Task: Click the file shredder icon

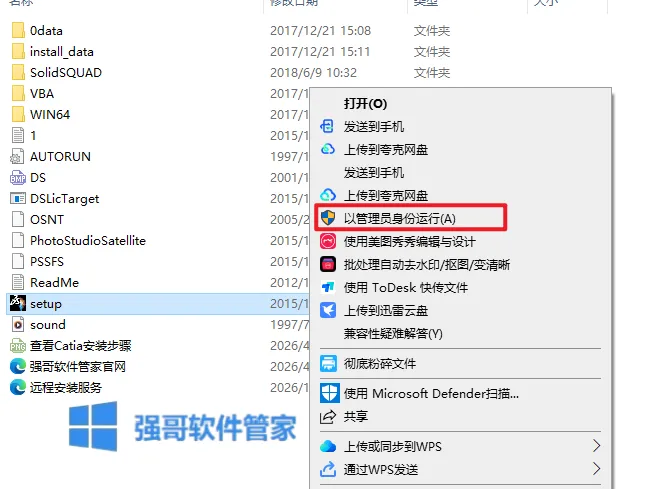Action: [328, 364]
